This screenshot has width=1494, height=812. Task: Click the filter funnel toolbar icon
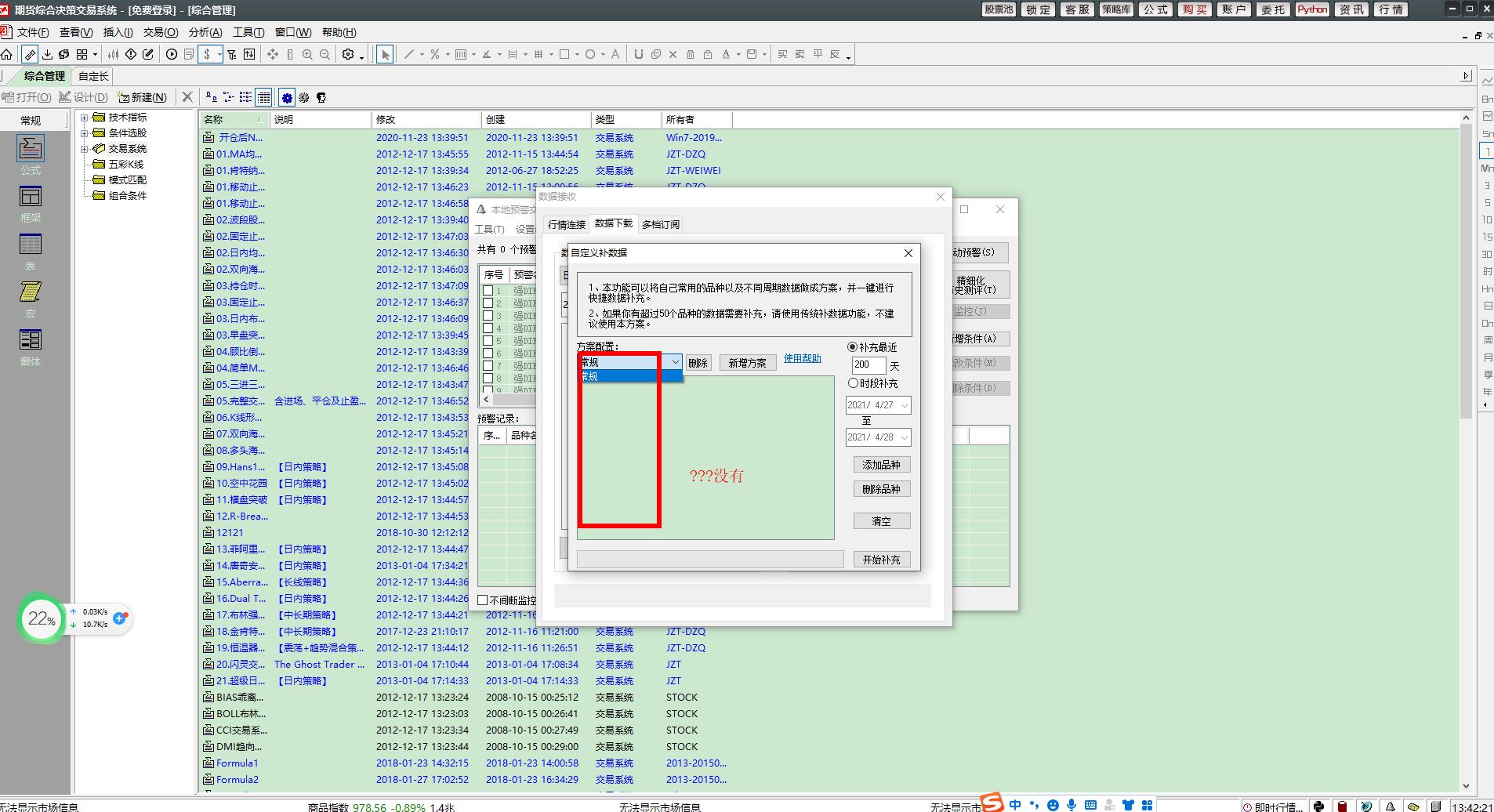pos(232,54)
